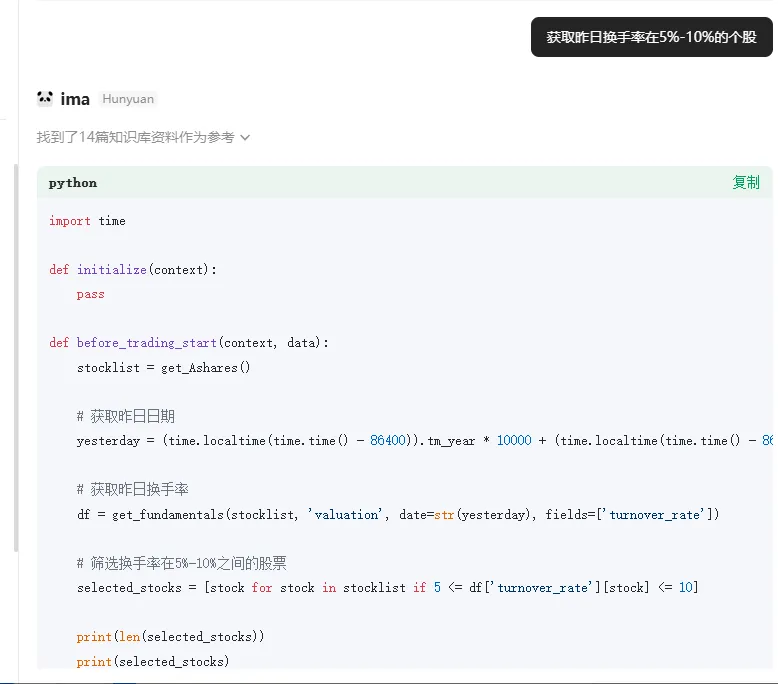The width and height of the screenshot is (778, 684).
Task: Click the ima assistant name
Action: pyautogui.click(x=75, y=99)
